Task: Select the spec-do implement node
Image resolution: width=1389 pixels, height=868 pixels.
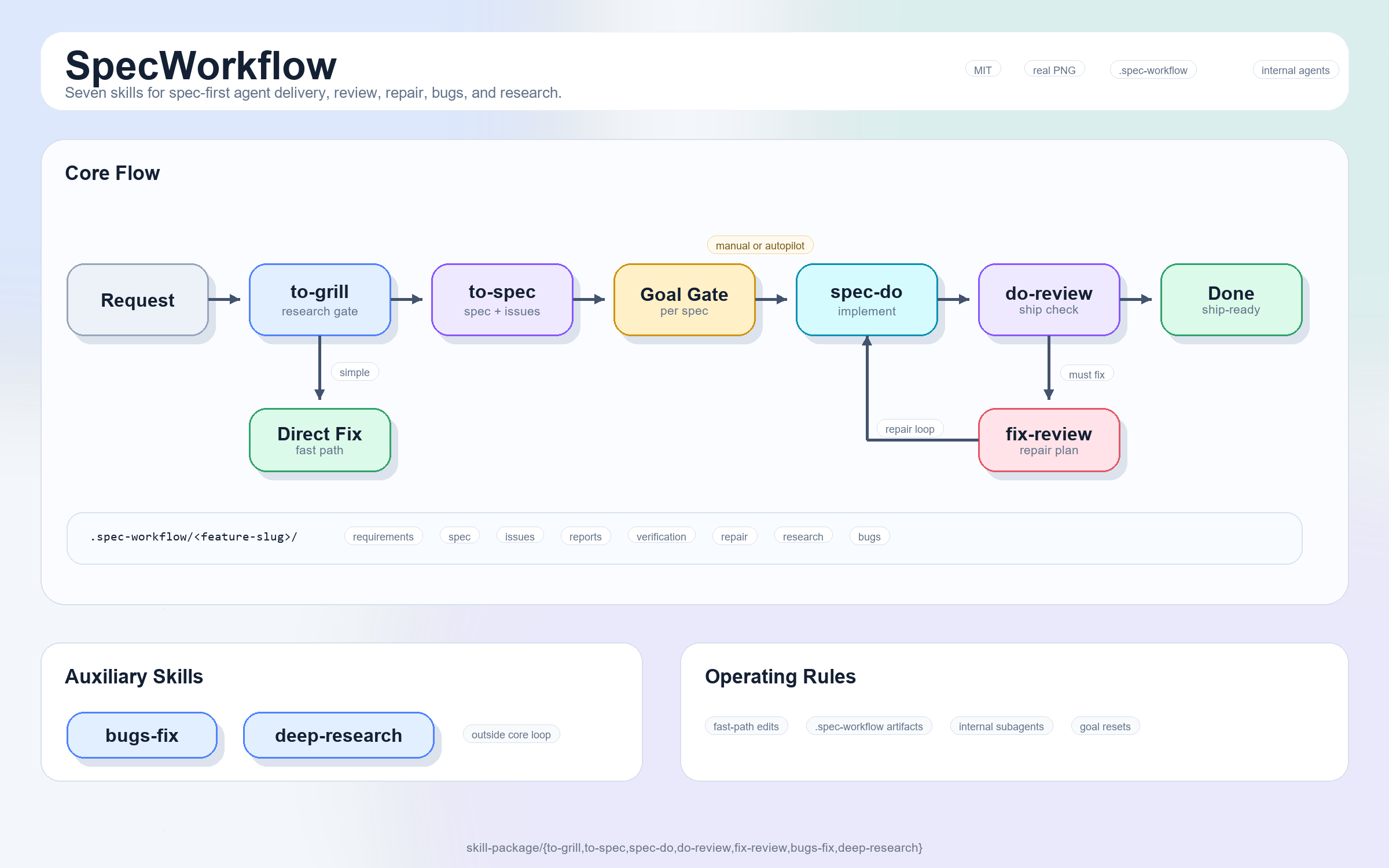Action: click(867, 300)
